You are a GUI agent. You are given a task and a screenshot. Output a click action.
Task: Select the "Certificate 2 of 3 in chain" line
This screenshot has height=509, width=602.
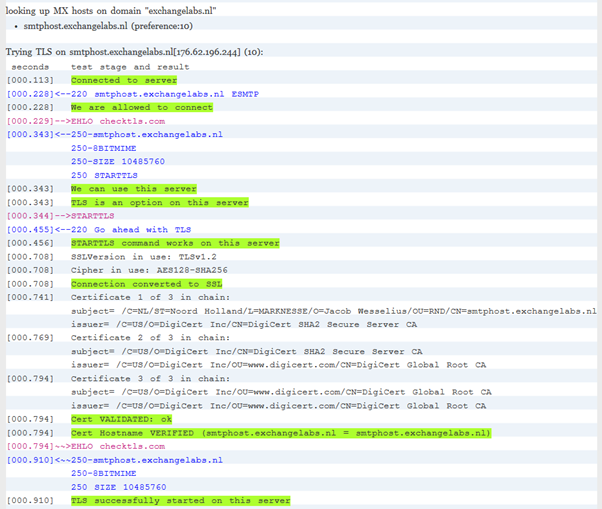[x=150, y=338]
